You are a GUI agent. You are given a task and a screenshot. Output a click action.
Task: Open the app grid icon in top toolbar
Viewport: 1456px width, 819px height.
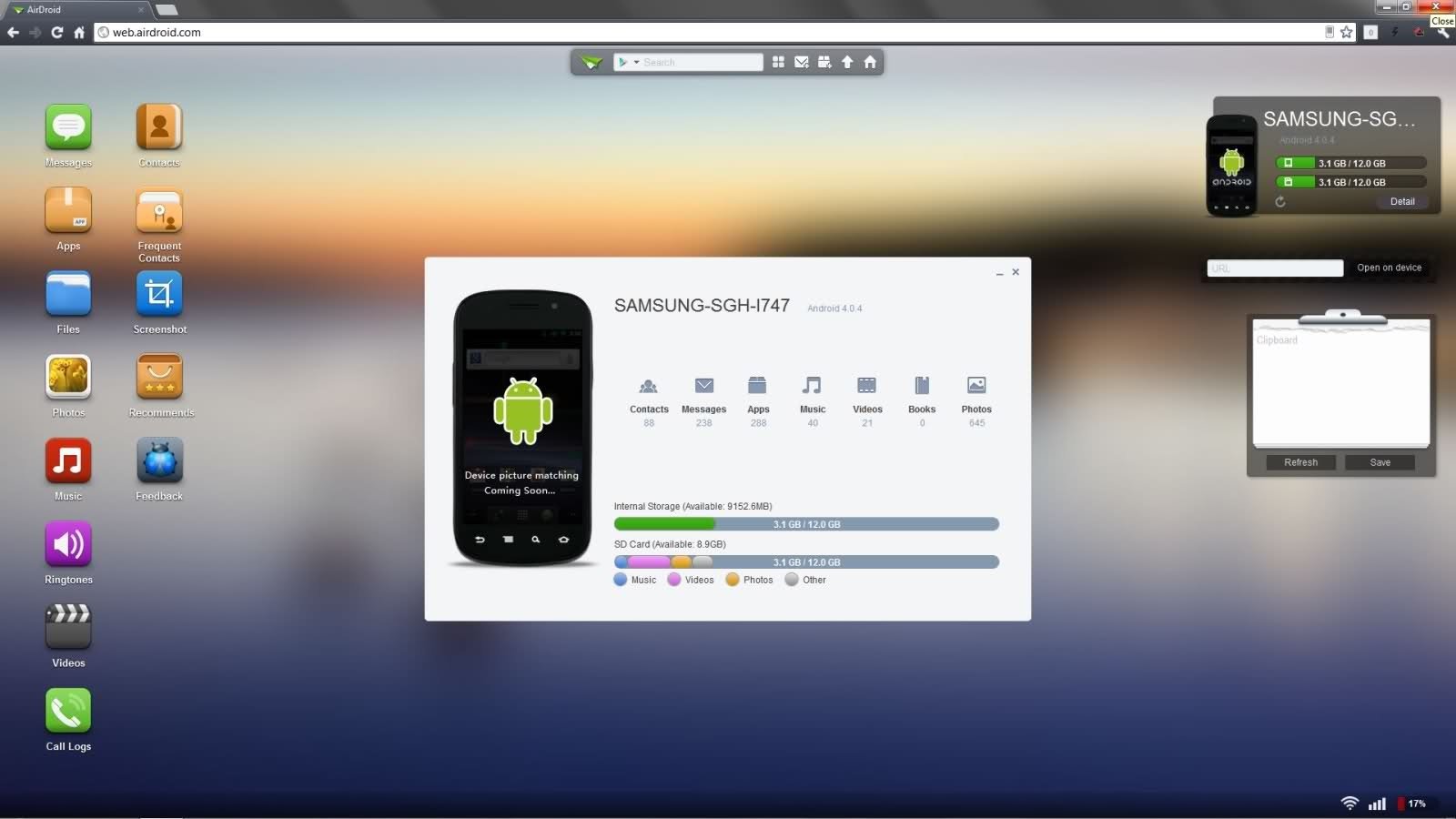[778, 62]
